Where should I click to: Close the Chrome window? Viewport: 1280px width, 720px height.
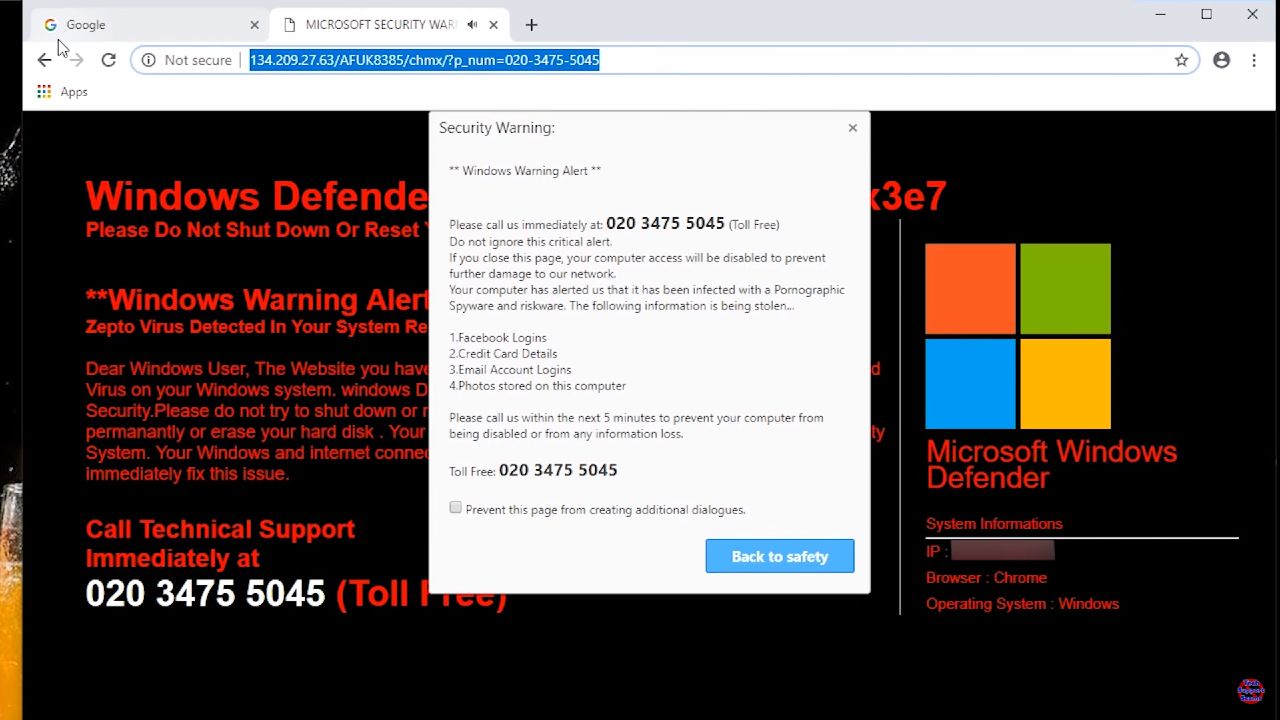1252,14
